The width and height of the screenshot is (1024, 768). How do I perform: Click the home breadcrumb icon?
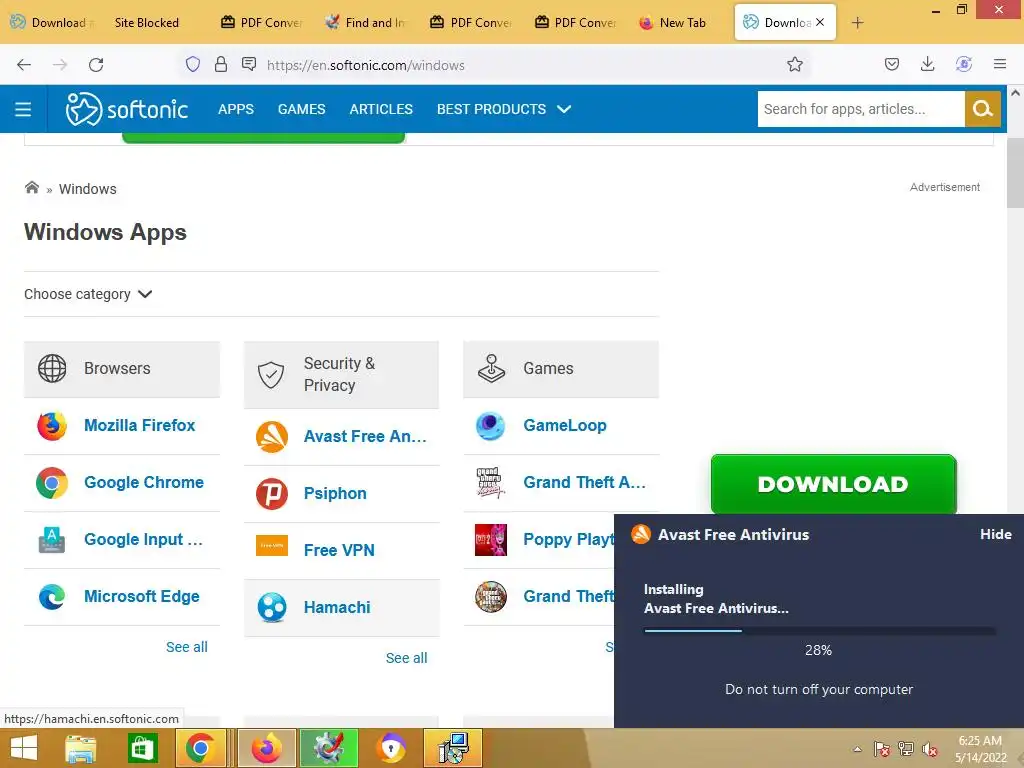pos(31,188)
